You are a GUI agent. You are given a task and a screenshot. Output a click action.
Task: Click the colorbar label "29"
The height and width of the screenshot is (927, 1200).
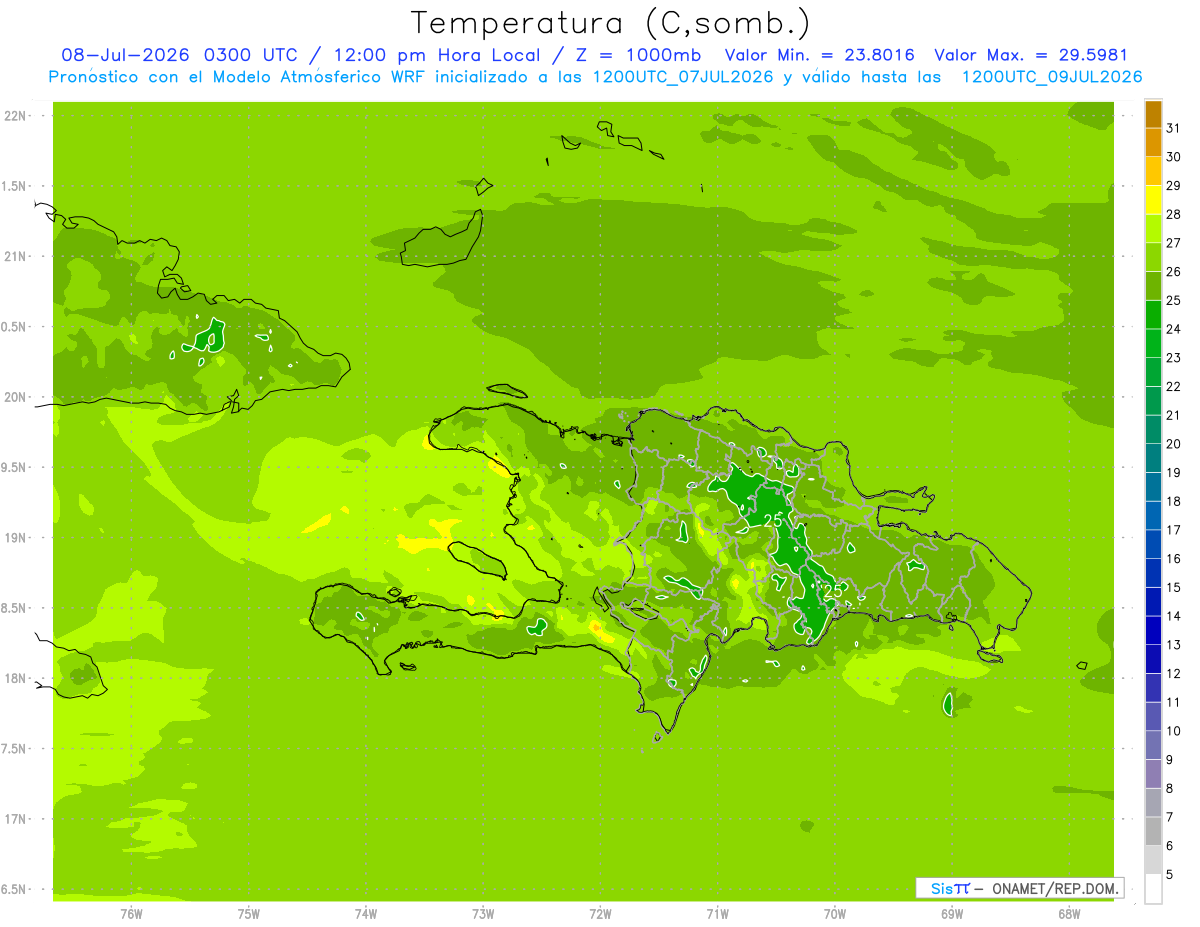pos(1174,185)
